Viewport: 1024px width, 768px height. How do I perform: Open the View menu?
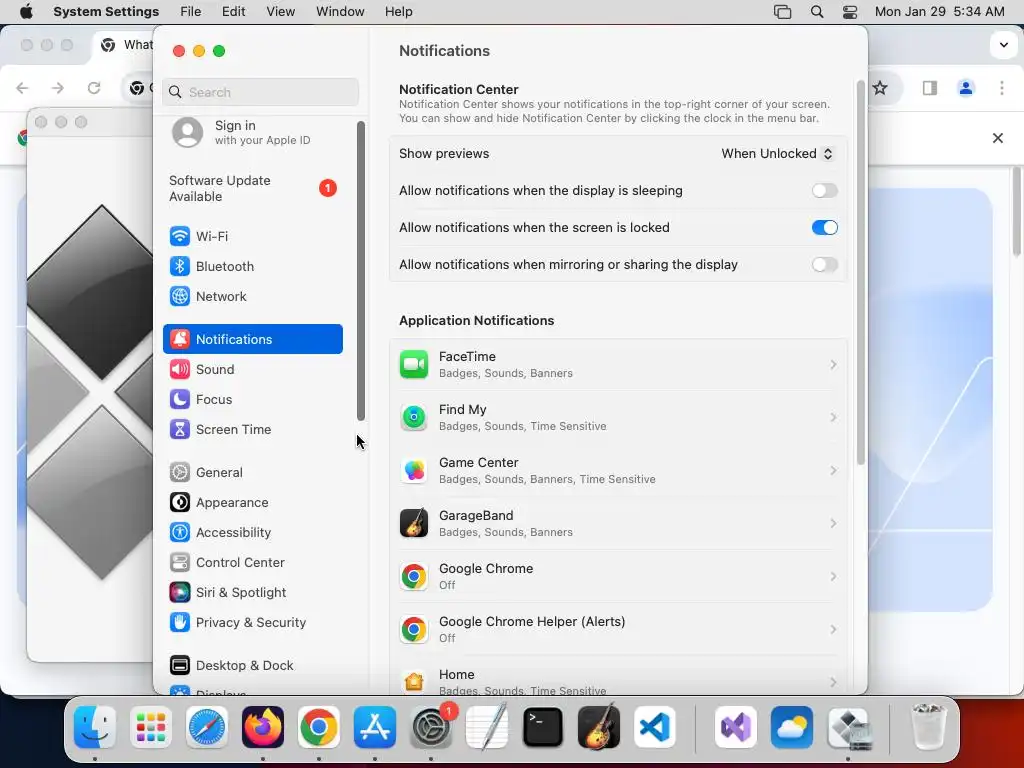(281, 12)
